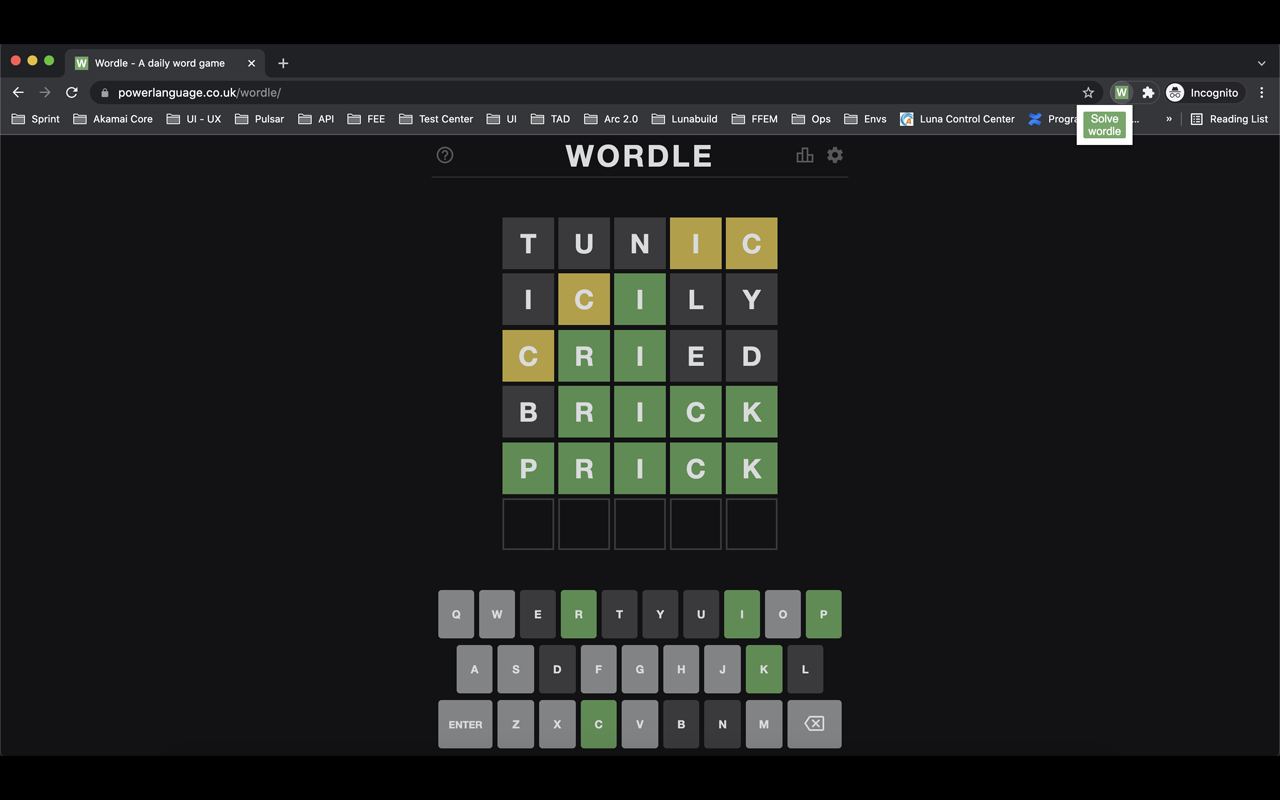Viewport: 1280px width, 800px height.
Task: Click the Solve wordle button
Action: [1104, 125]
